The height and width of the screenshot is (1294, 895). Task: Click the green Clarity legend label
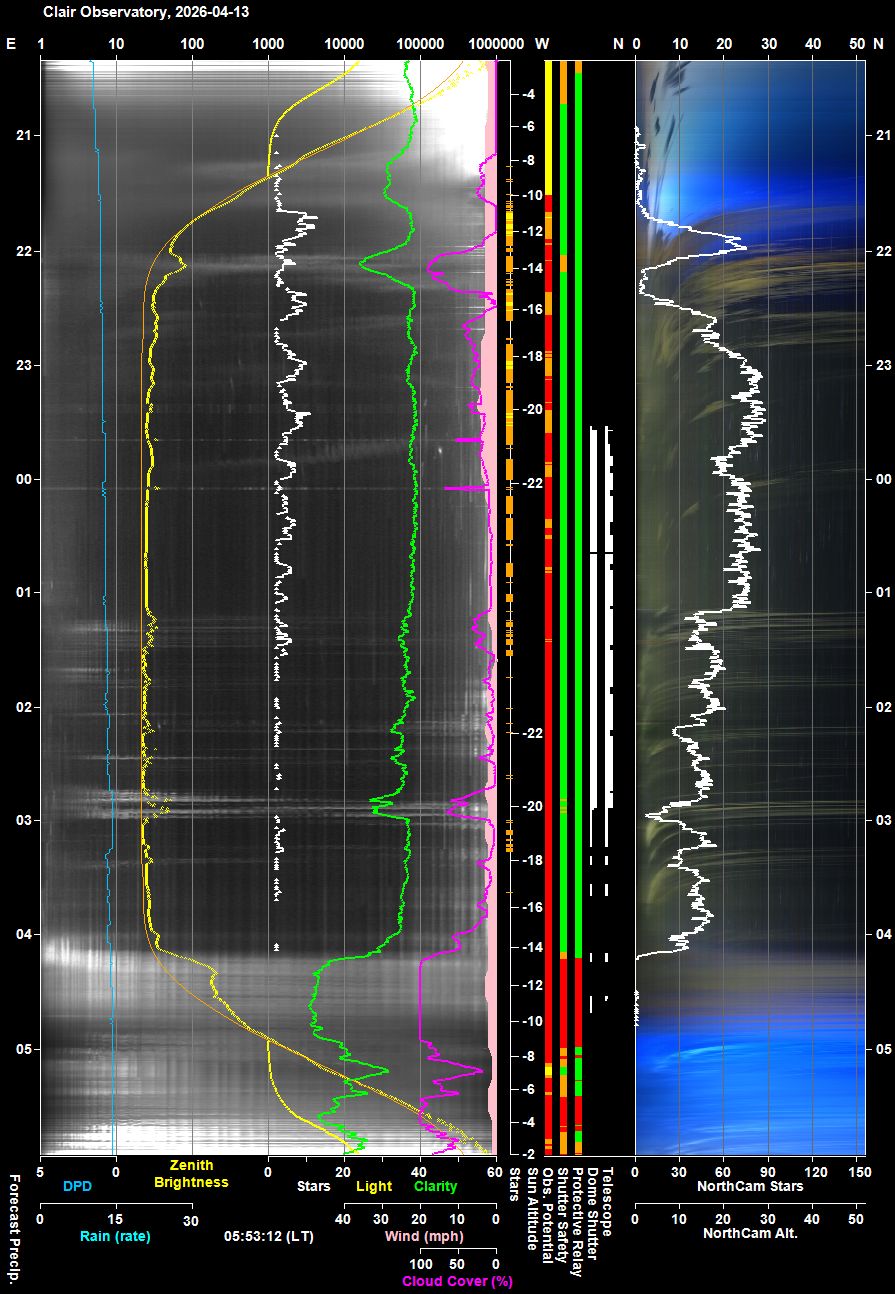(435, 1186)
